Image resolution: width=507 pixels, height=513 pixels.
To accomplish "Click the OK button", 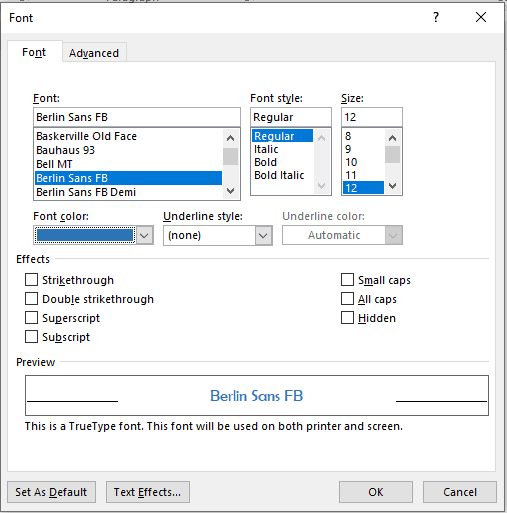I will point(376,492).
